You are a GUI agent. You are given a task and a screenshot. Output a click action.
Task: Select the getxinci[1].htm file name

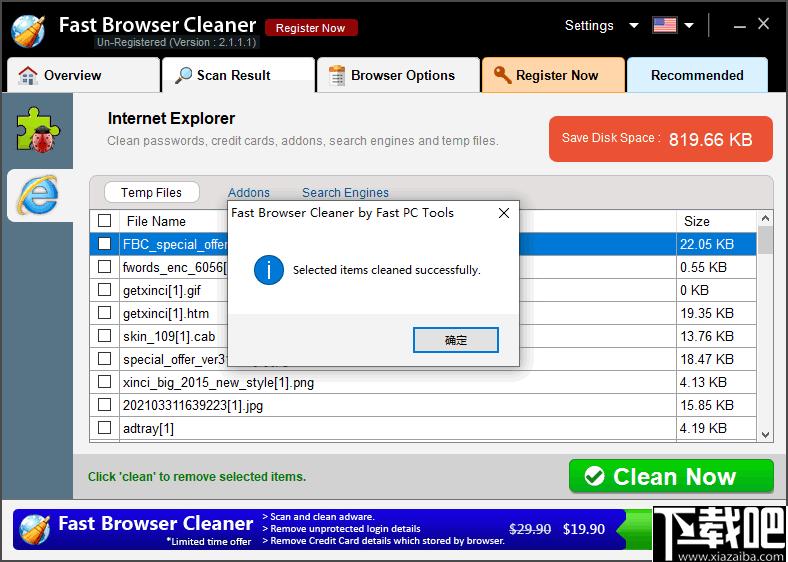(x=166, y=314)
